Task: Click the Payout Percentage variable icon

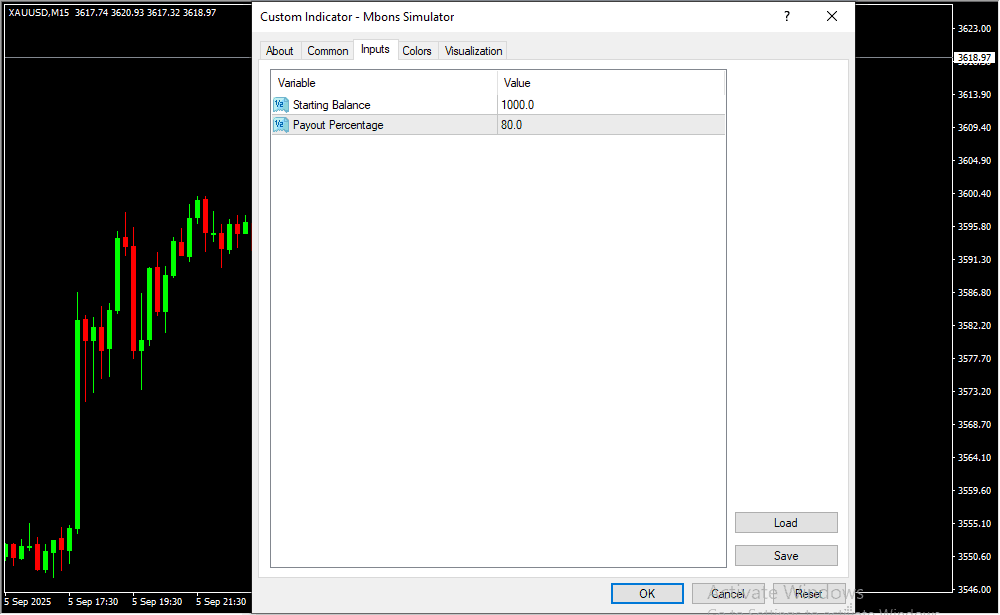Action: 280,125
